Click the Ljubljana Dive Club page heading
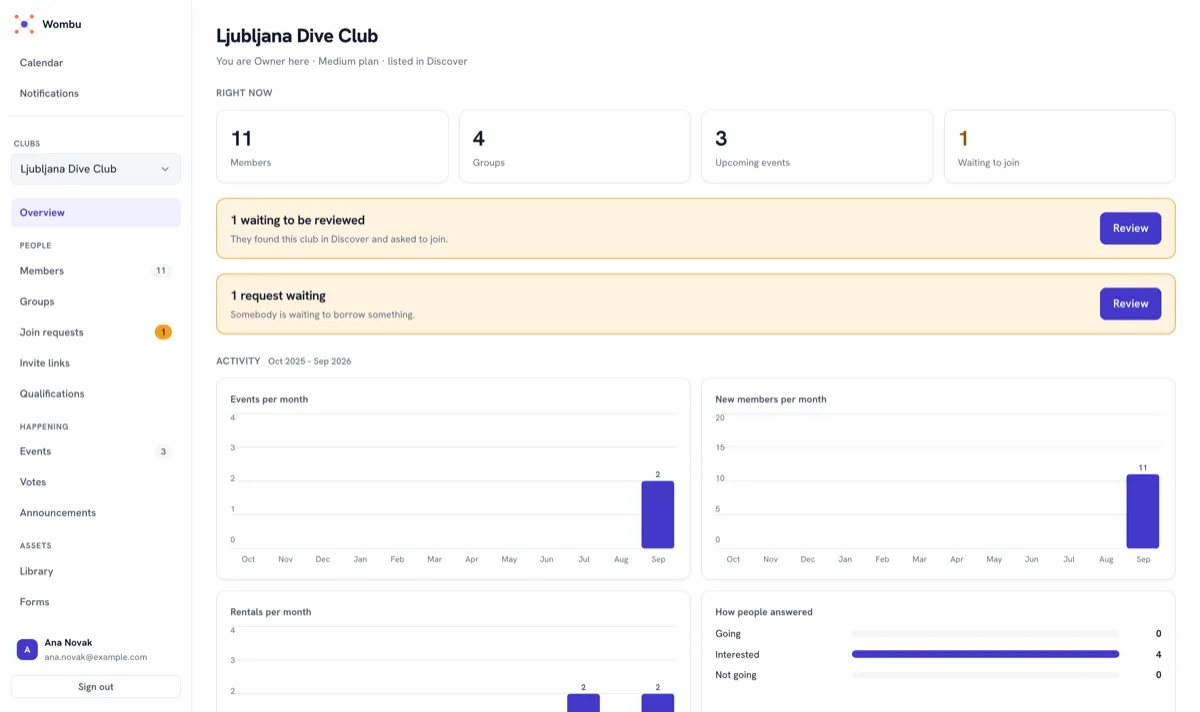The image size is (1200, 712). (x=297, y=36)
